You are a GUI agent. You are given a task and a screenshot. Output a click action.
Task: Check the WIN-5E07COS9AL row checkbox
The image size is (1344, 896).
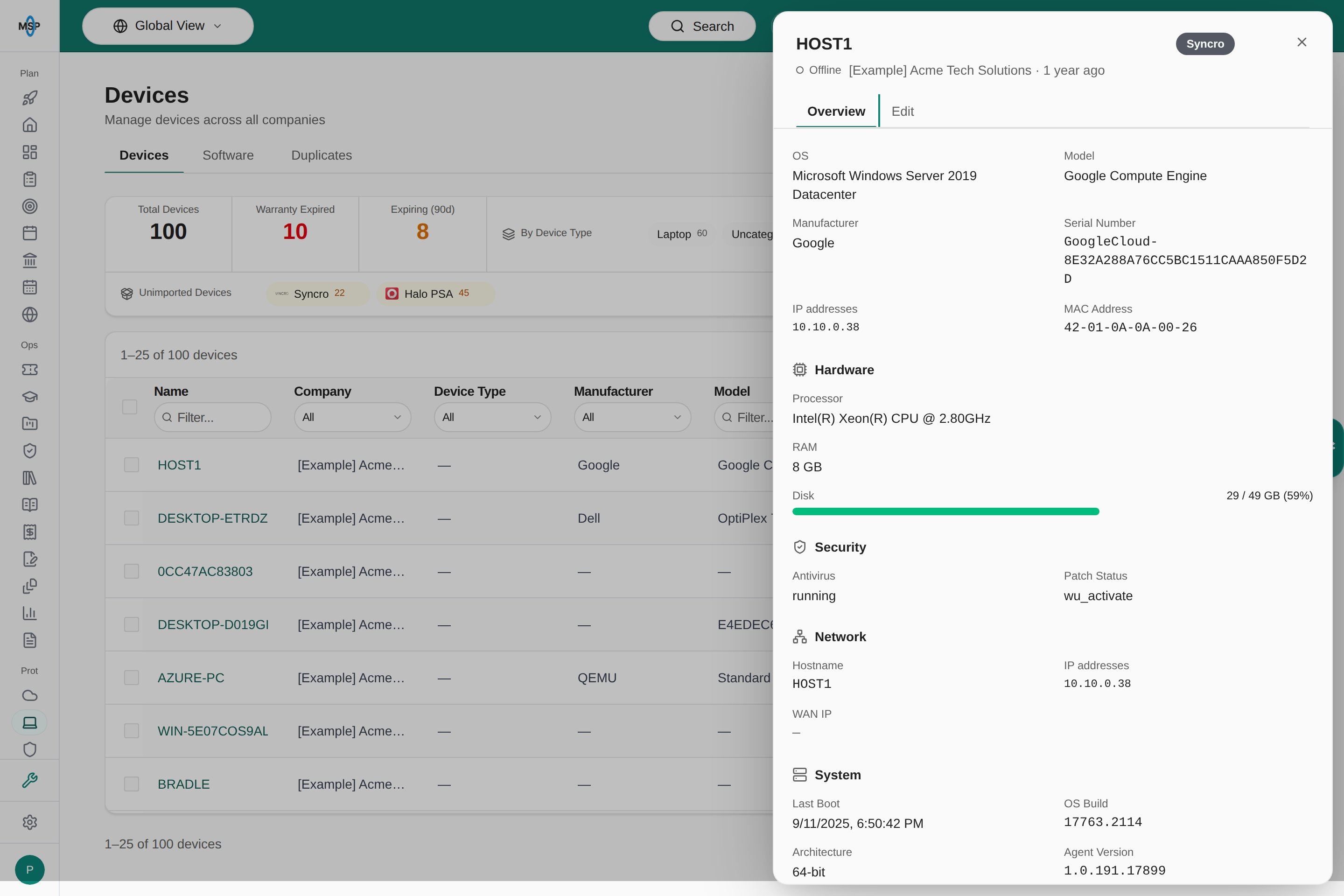pyautogui.click(x=132, y=731)
